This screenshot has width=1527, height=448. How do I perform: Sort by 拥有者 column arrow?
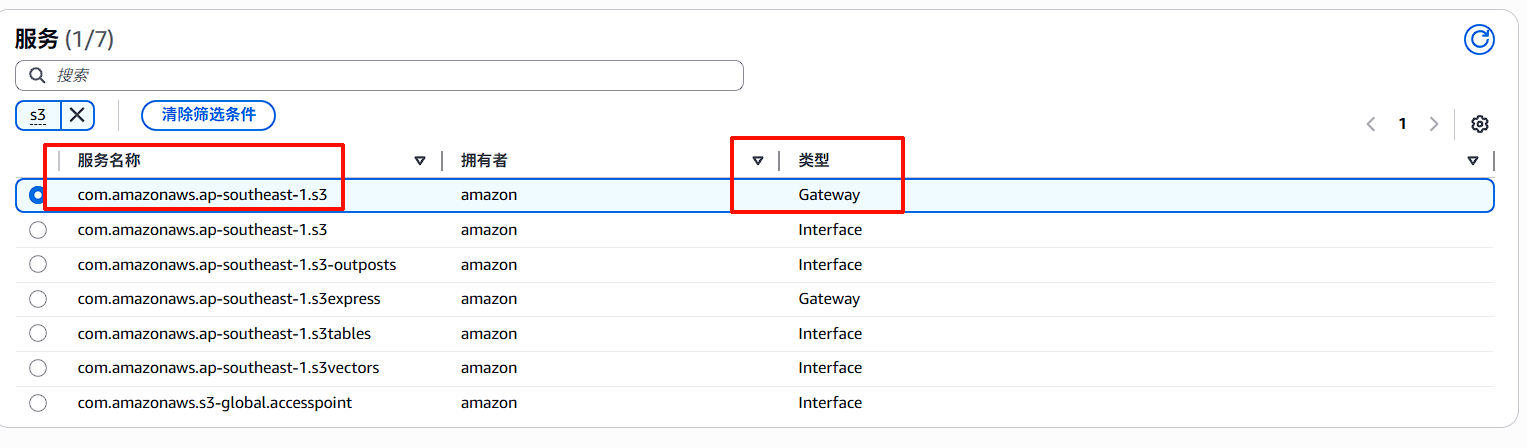pyautogui.click(x=758, y=160)
